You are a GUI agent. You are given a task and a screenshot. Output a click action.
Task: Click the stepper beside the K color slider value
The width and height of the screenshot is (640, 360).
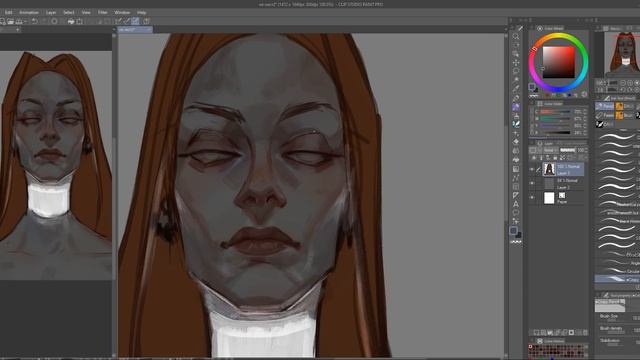585,132
